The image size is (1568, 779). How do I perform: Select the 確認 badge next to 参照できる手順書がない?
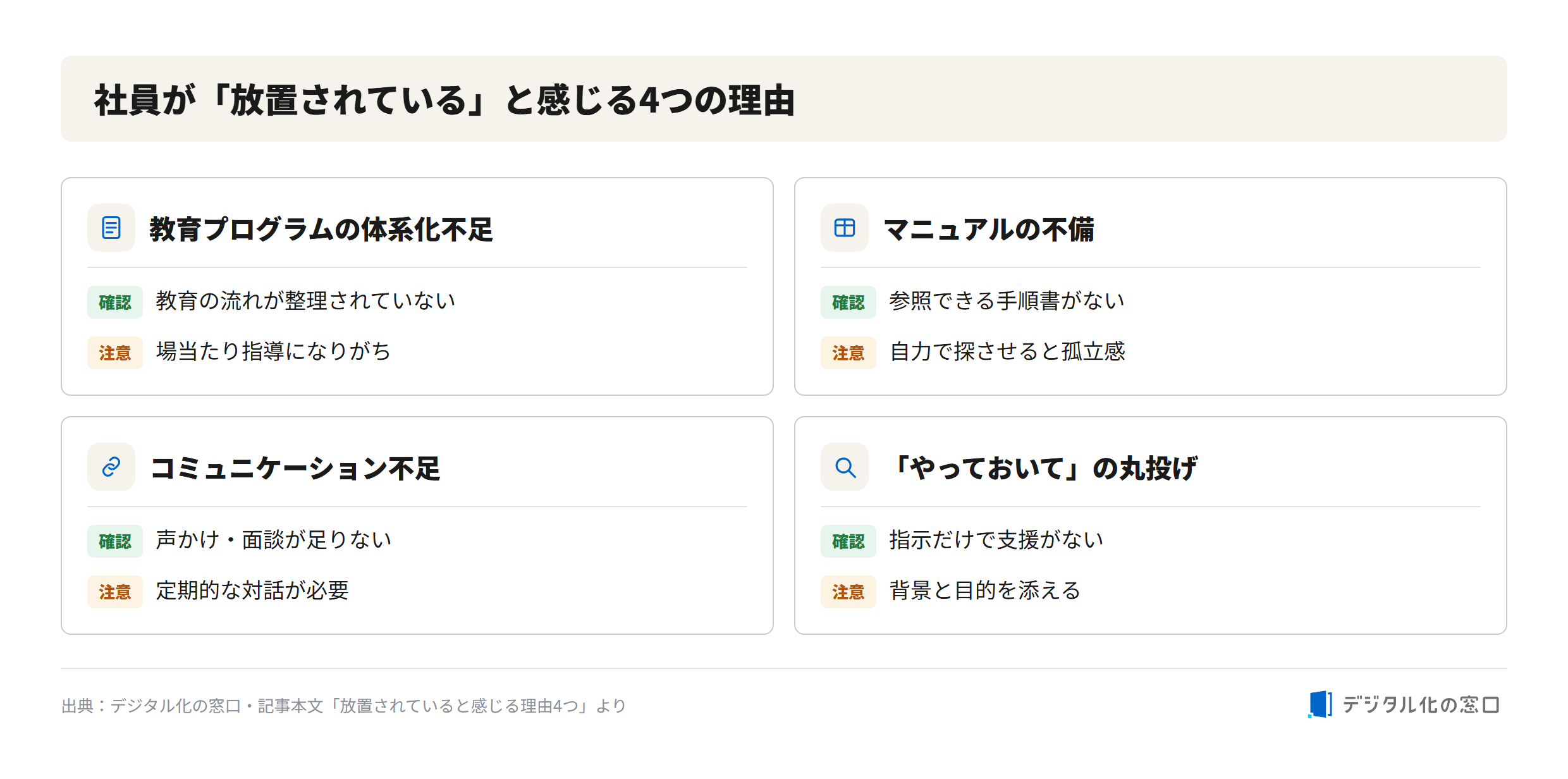(848, 302)
